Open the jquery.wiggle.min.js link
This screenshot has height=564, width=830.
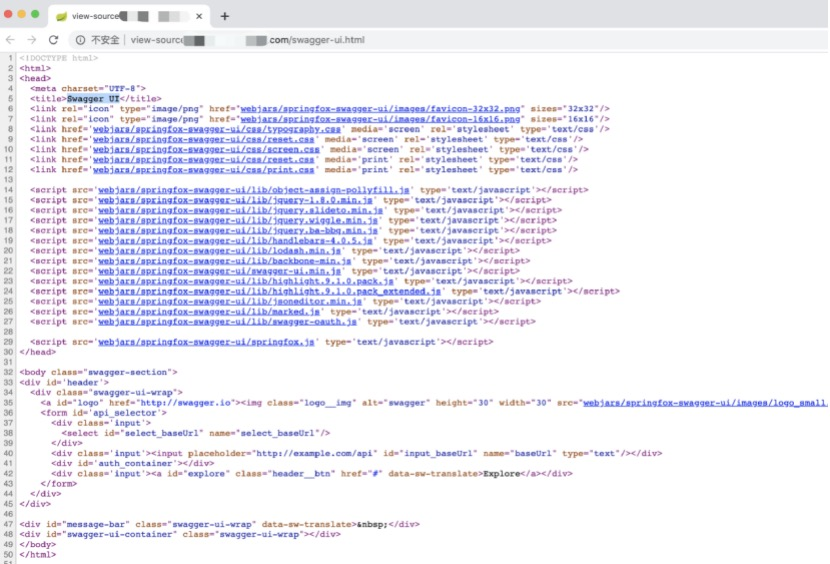(x=238, y=220)
